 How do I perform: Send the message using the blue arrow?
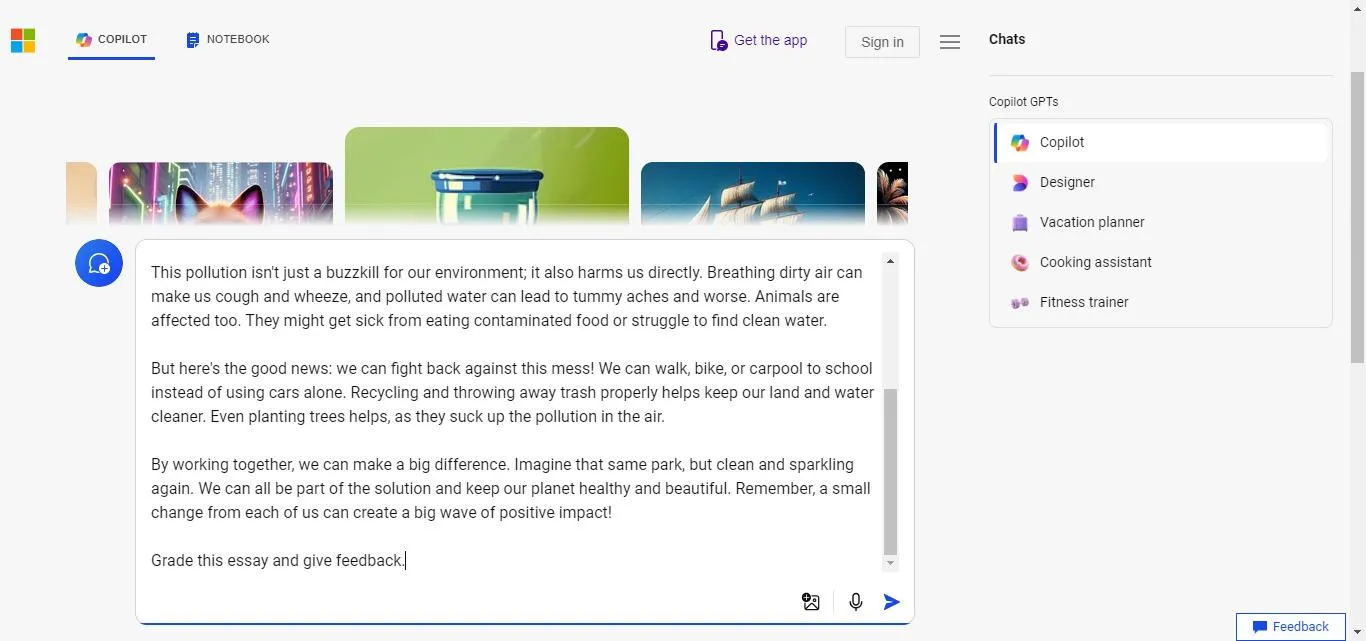pos(891,602)
